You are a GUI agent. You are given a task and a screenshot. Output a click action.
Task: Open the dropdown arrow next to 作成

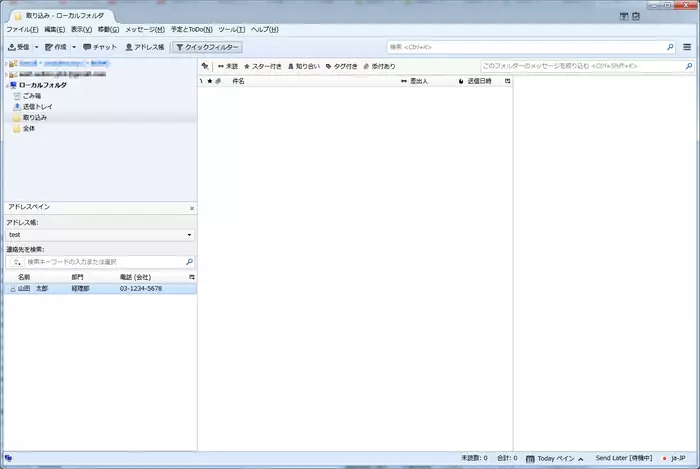[73, 47]
